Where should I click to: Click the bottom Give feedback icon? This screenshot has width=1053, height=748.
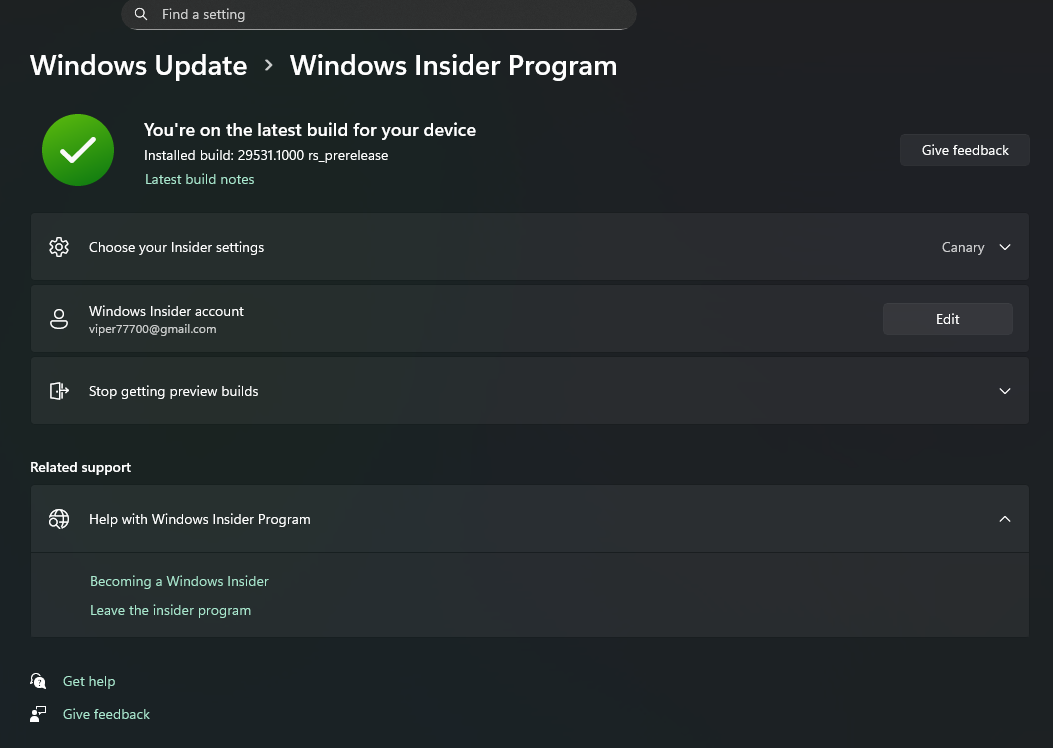[x=38, y=714]
